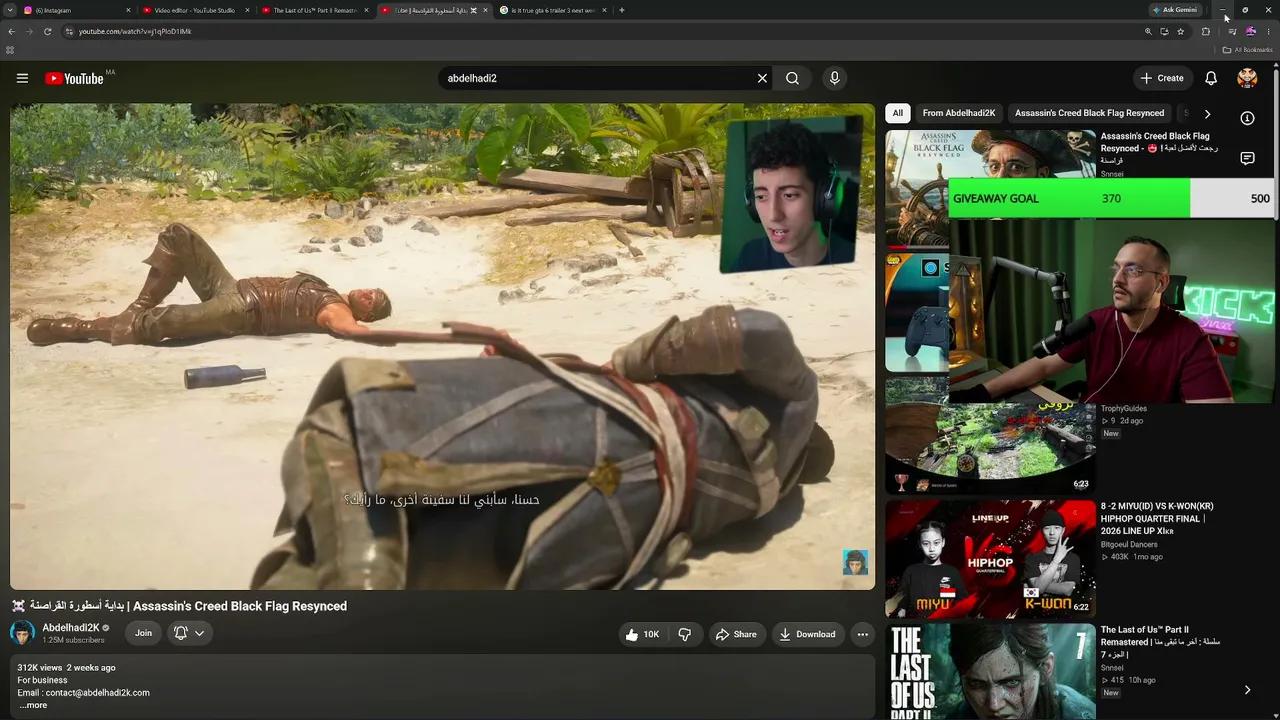Go to the YouTube home logo
Viewport: 1280px width, 720px height.
click(74, 78)
